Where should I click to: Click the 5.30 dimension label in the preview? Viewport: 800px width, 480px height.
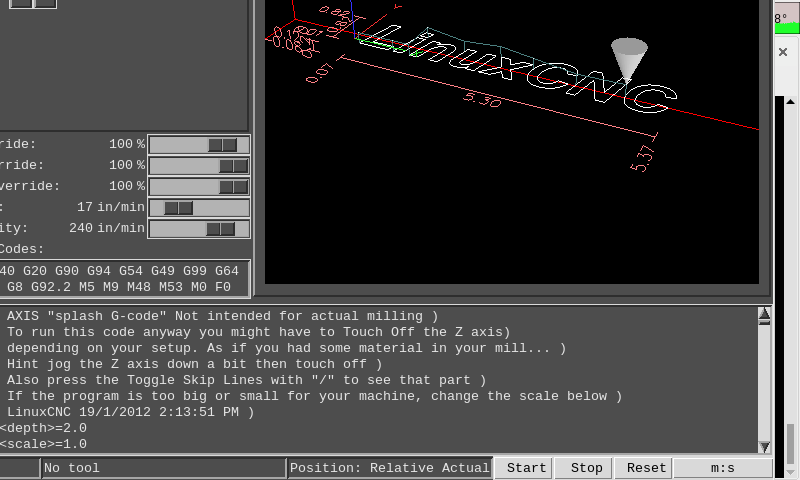pyautogui.click(x=482, y=99)
